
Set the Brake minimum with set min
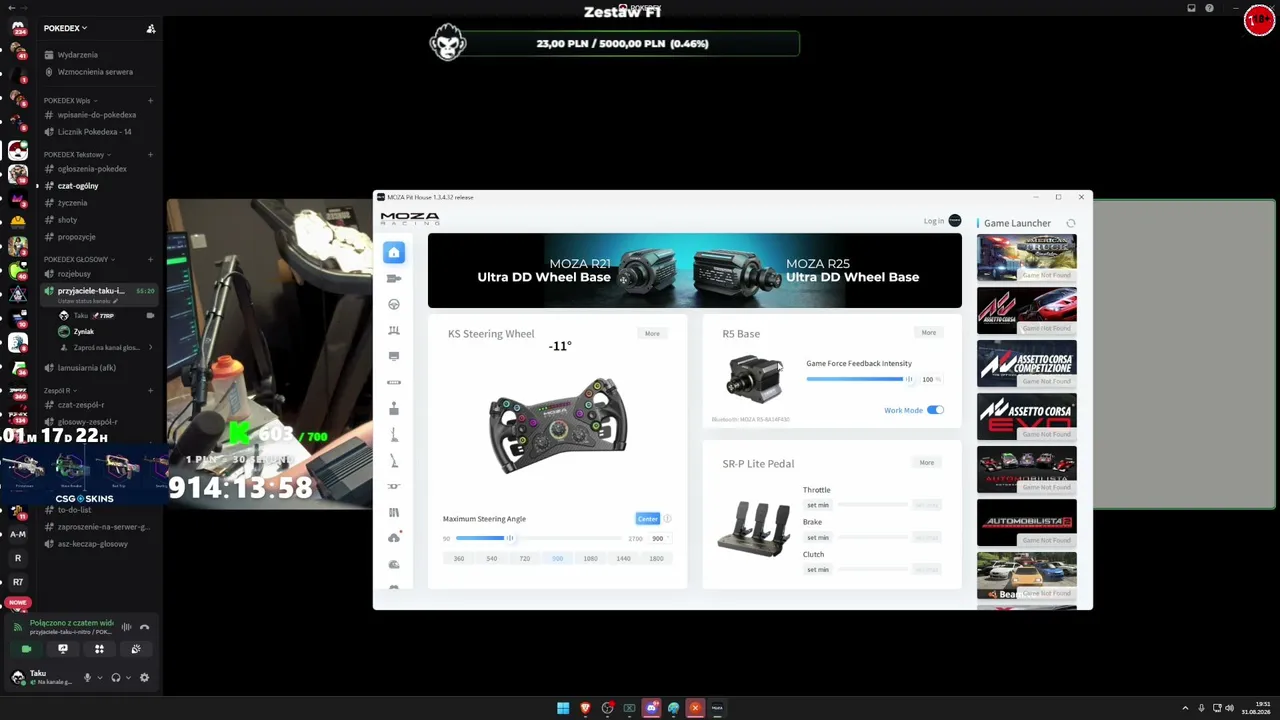818,537
